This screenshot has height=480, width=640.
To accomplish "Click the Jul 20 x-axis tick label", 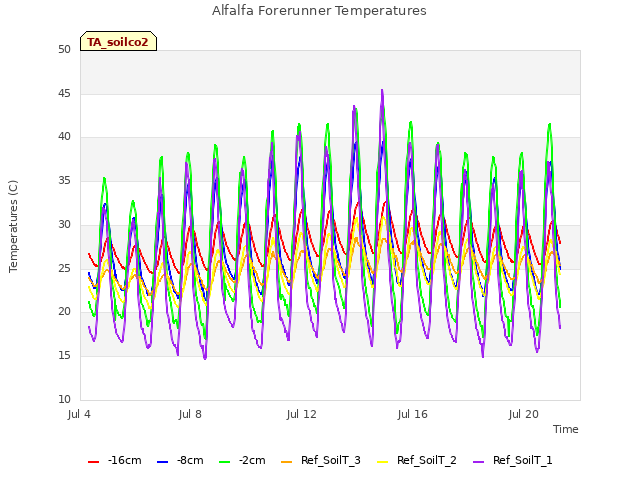I will coord(524,414).
